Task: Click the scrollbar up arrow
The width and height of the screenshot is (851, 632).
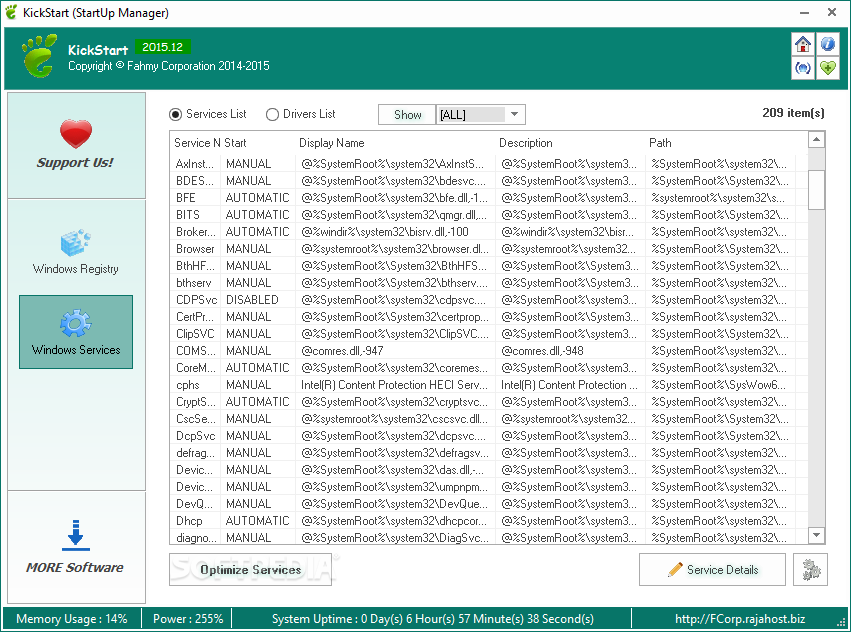Action: pos(816,140)
